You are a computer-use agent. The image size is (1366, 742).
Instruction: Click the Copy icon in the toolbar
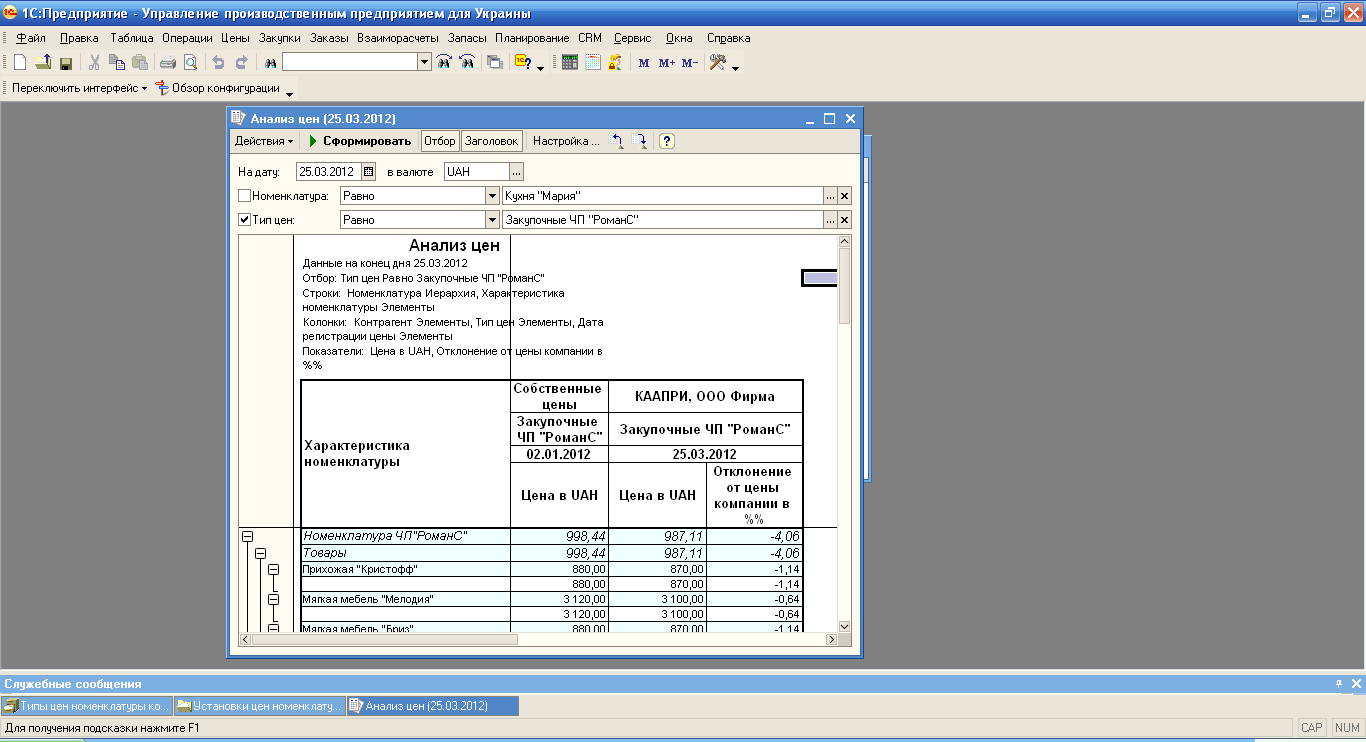117,62
